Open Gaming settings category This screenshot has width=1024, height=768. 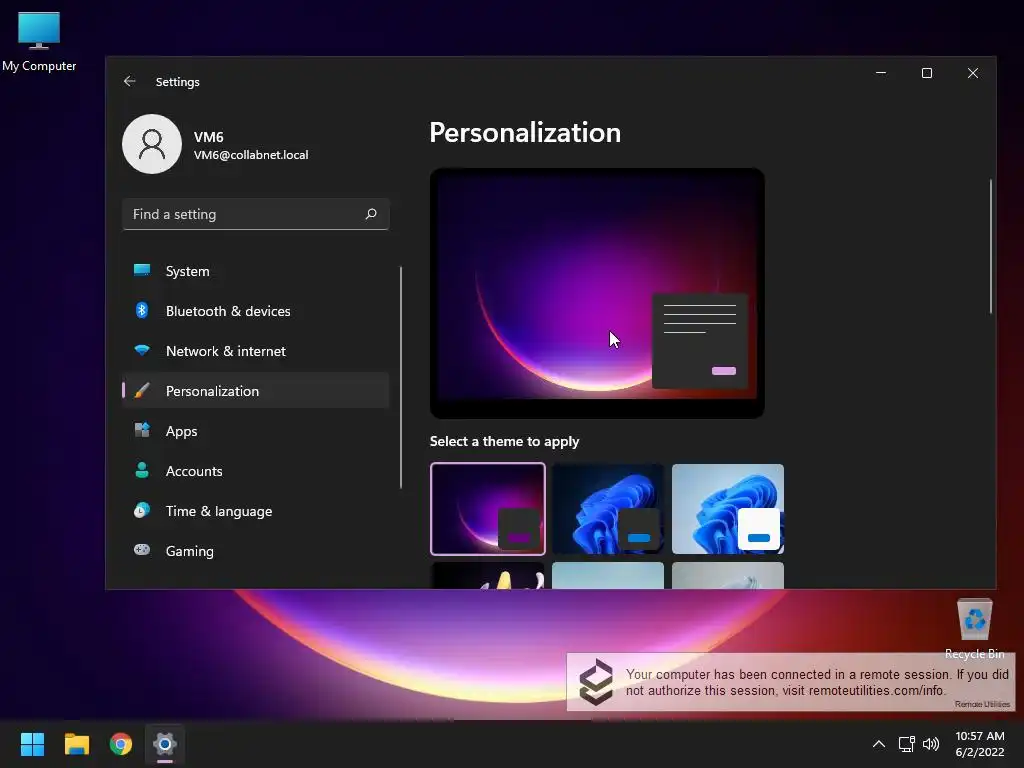255,551
